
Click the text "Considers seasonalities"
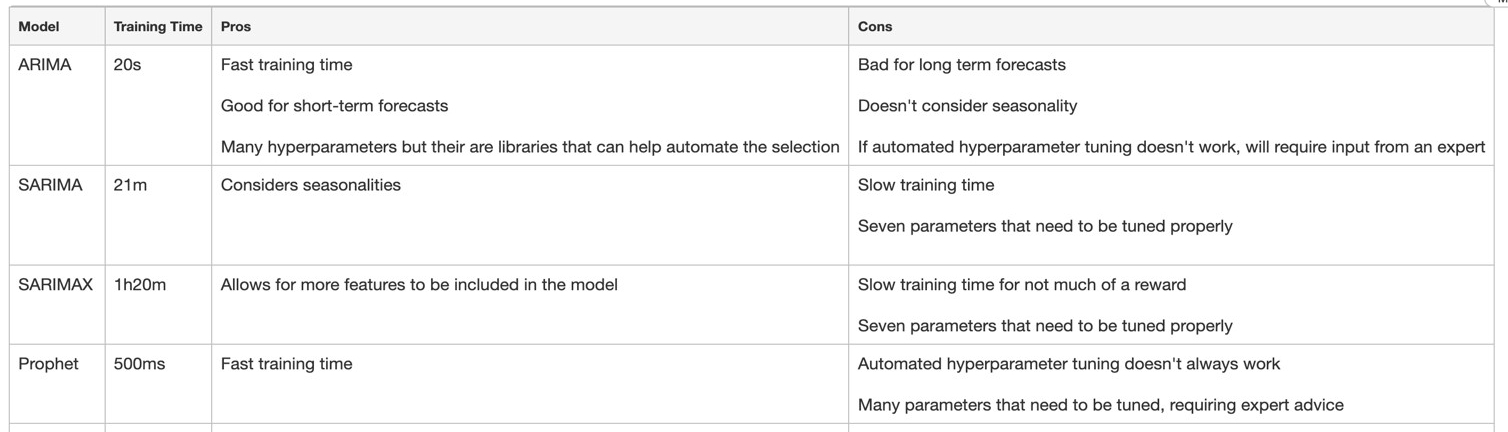(x=310, y=185)
